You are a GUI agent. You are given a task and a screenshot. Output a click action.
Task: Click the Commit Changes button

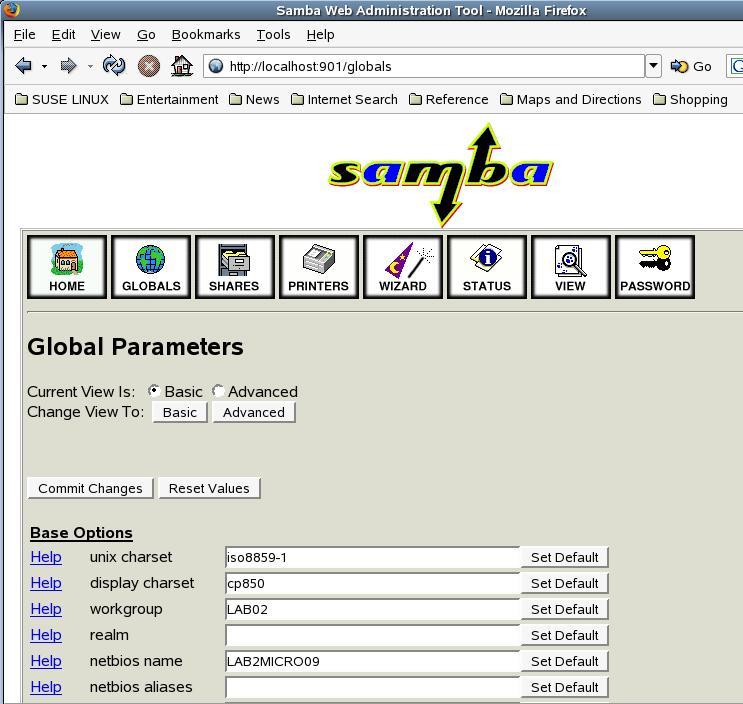[90, 488]
